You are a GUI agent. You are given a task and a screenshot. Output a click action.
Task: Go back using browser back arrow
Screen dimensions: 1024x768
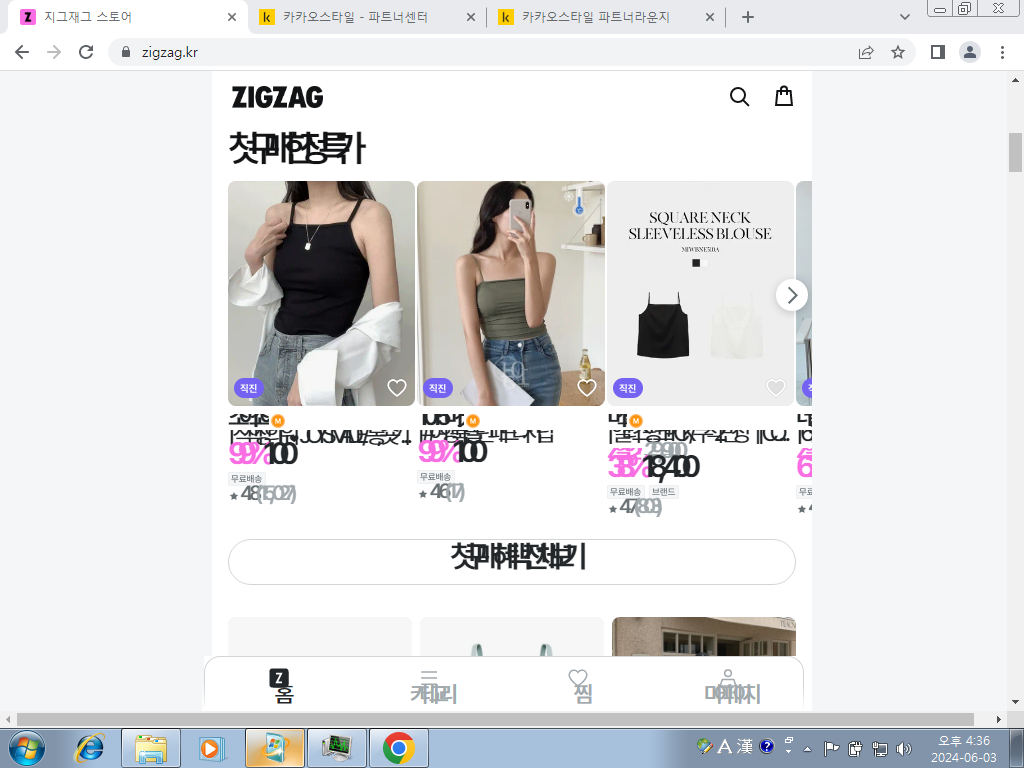click(22, 52)
